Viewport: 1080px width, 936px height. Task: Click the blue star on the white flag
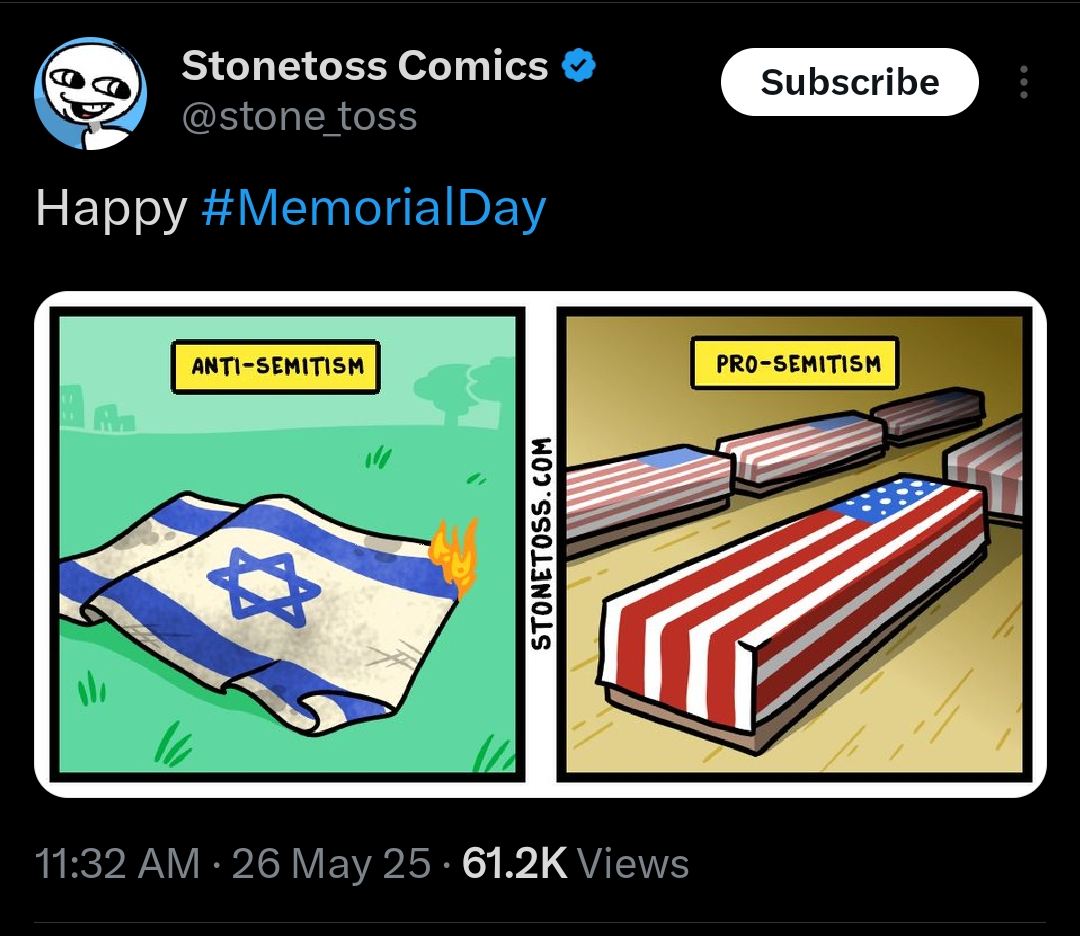tap(264, 586)
